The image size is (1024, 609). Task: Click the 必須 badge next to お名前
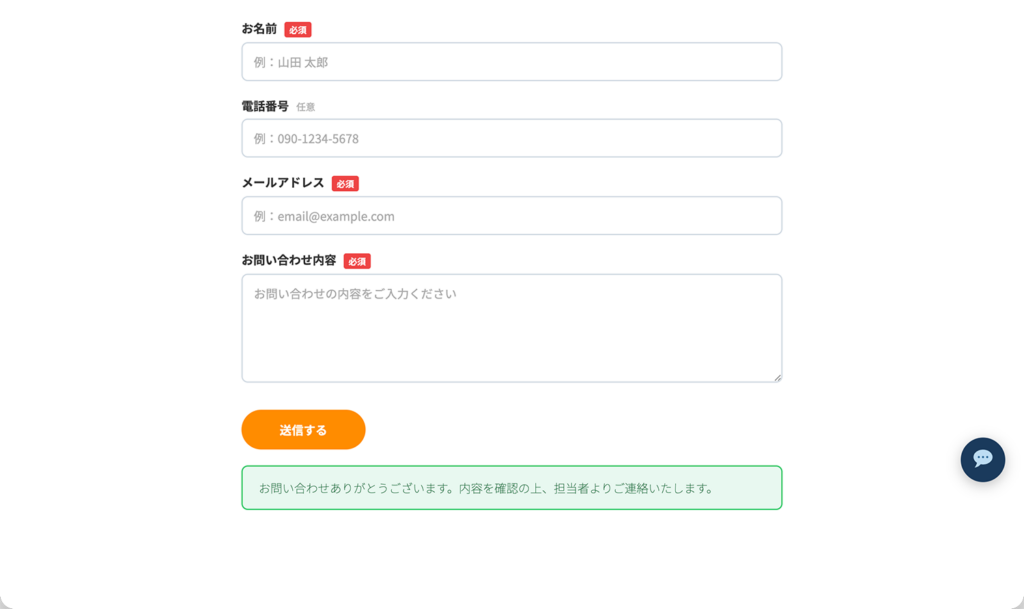click(297, 29)
